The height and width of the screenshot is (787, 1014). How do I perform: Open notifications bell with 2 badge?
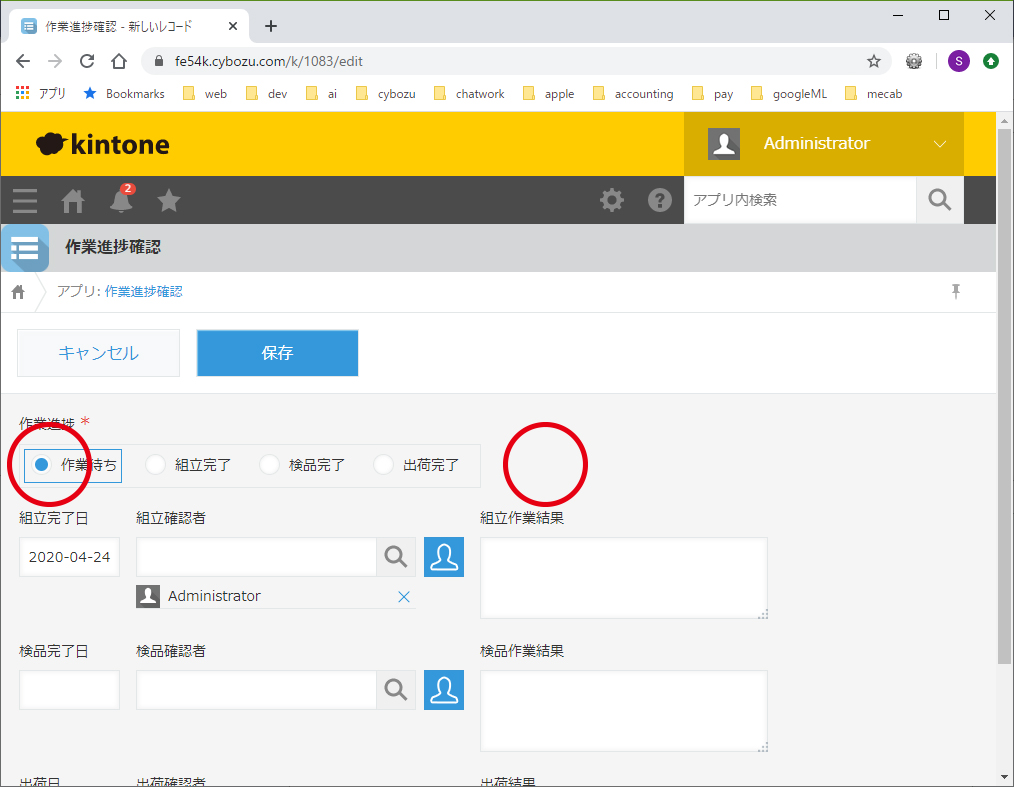point(121,201)
